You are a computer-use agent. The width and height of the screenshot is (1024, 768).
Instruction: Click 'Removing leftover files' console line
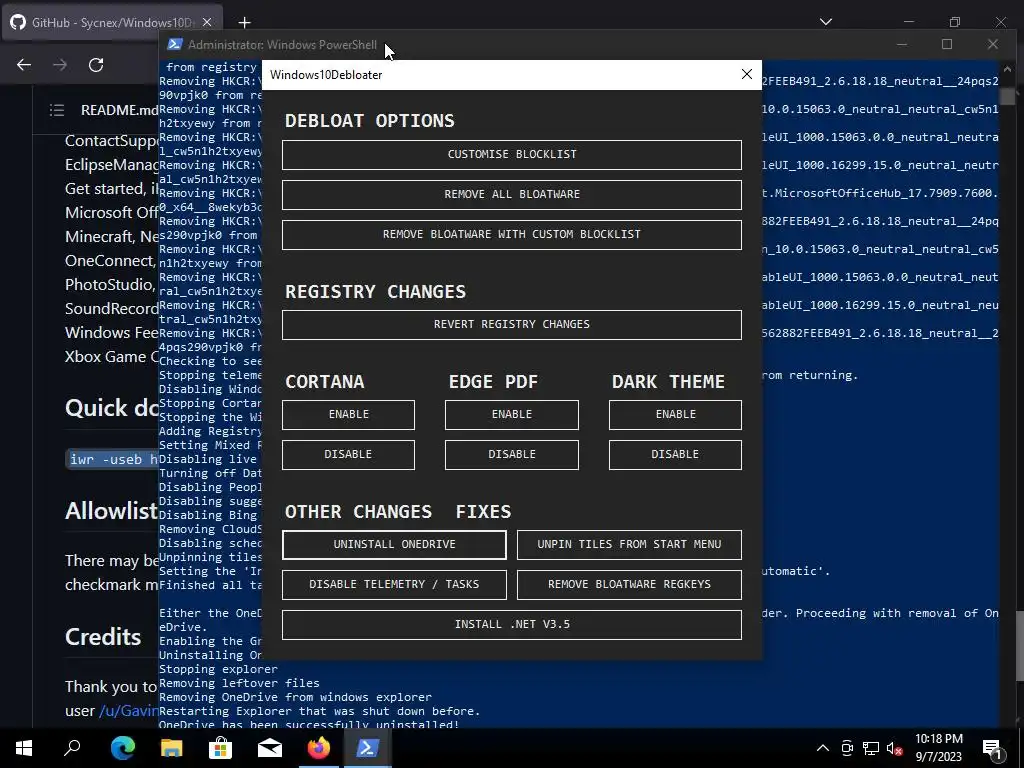point(239,683)
